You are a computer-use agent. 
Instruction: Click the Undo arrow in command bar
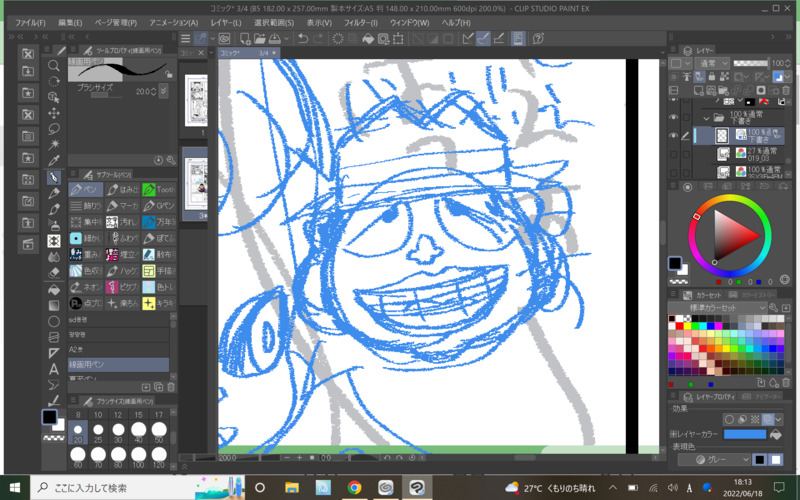tap(303, 39)
